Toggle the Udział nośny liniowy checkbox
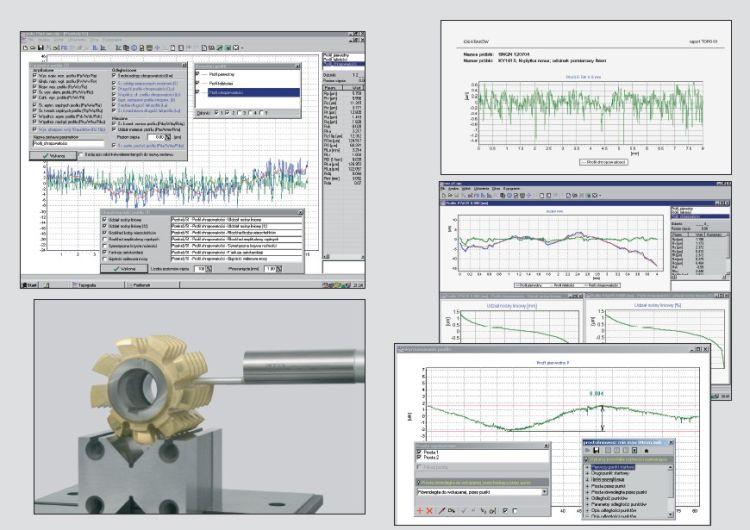Screen dimensions: 750x530 104,219
